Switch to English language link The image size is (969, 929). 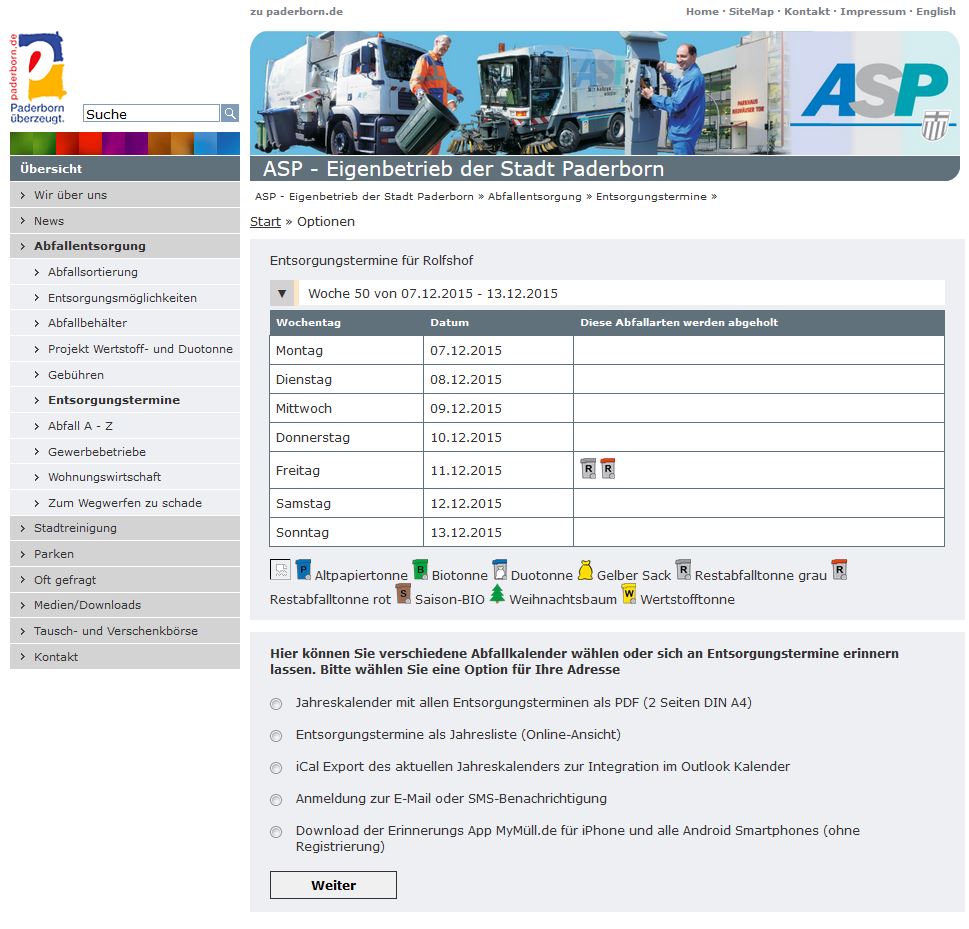coord(936,12)
